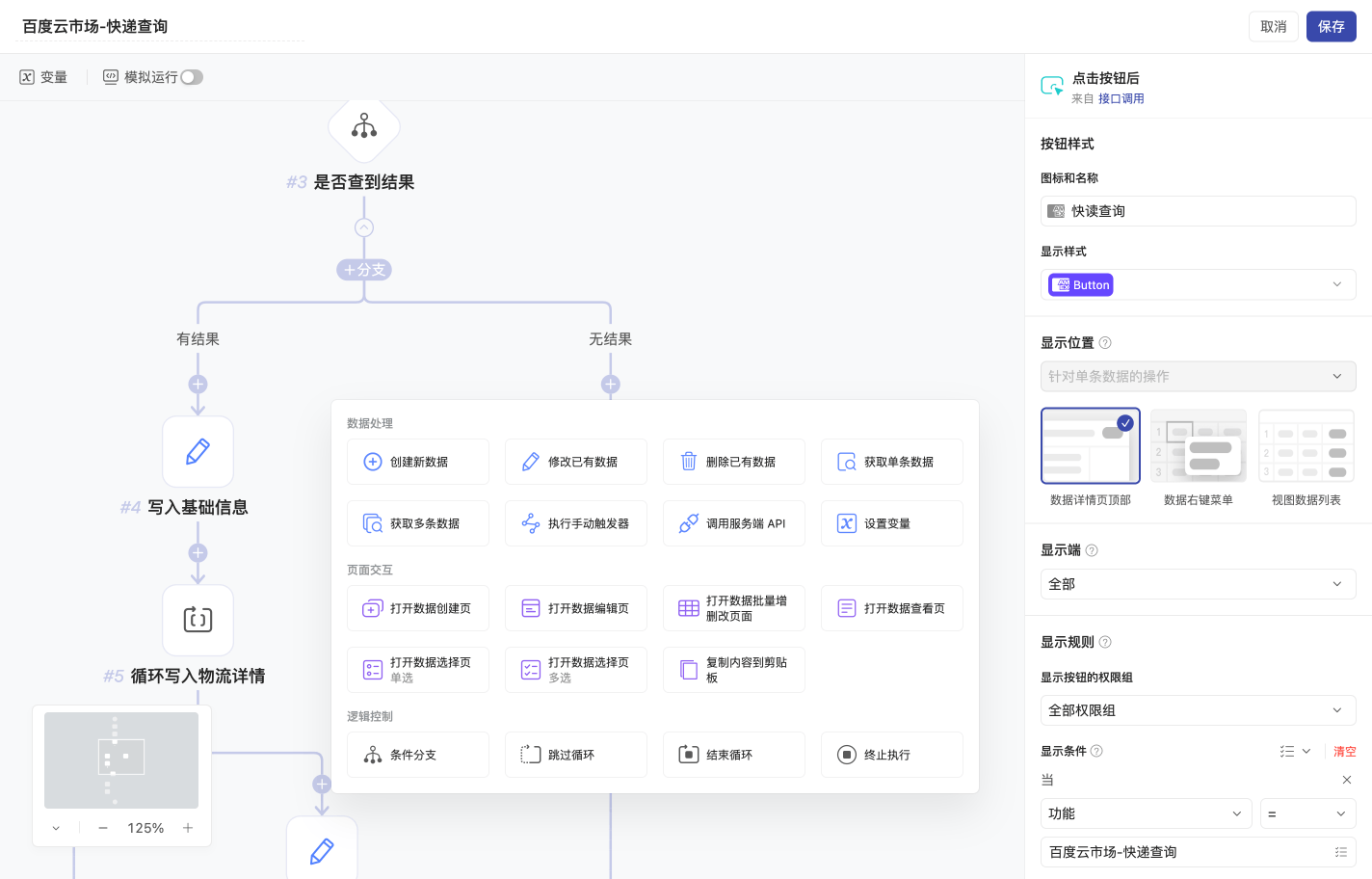Select the 数据右键菜单 display position option

pyautogui.click(x=1198, y=445)
